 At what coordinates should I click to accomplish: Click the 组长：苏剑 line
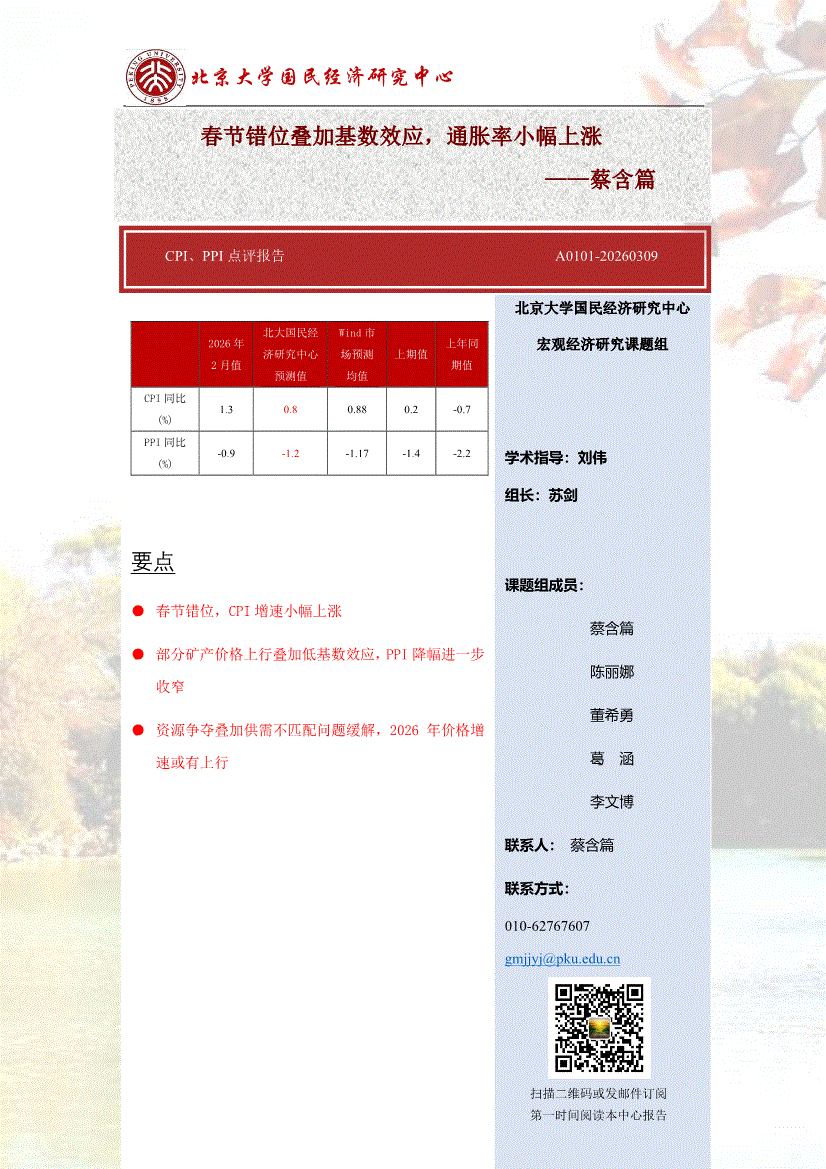[541, 495]
